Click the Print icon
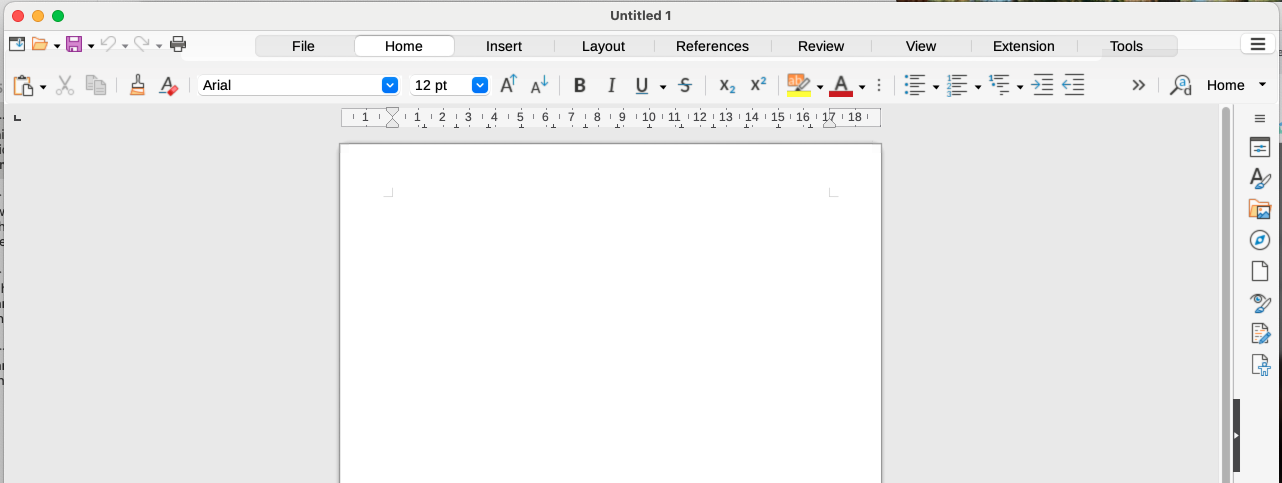 click(178, 44)
